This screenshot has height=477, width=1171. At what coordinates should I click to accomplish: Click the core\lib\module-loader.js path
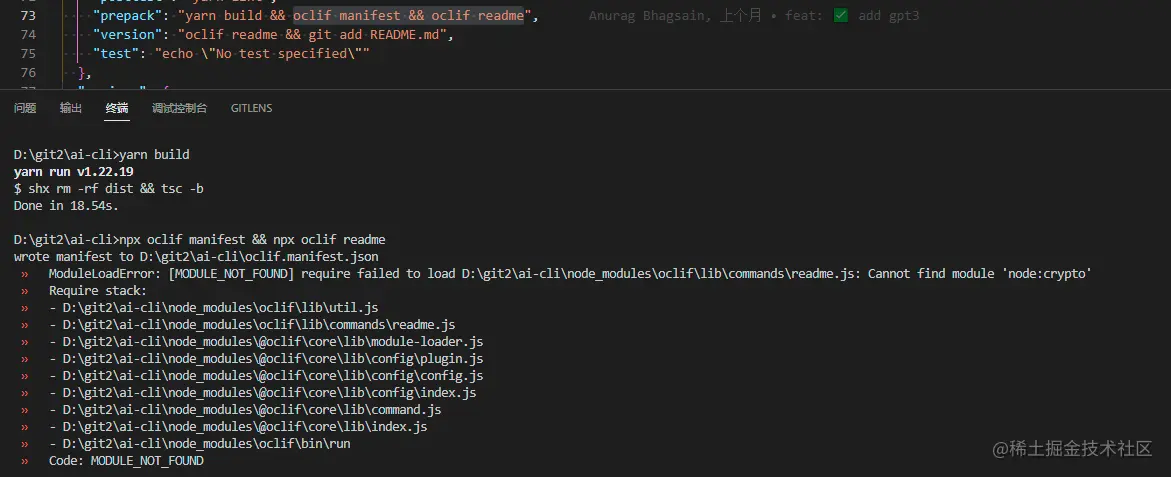coord(273,342)
